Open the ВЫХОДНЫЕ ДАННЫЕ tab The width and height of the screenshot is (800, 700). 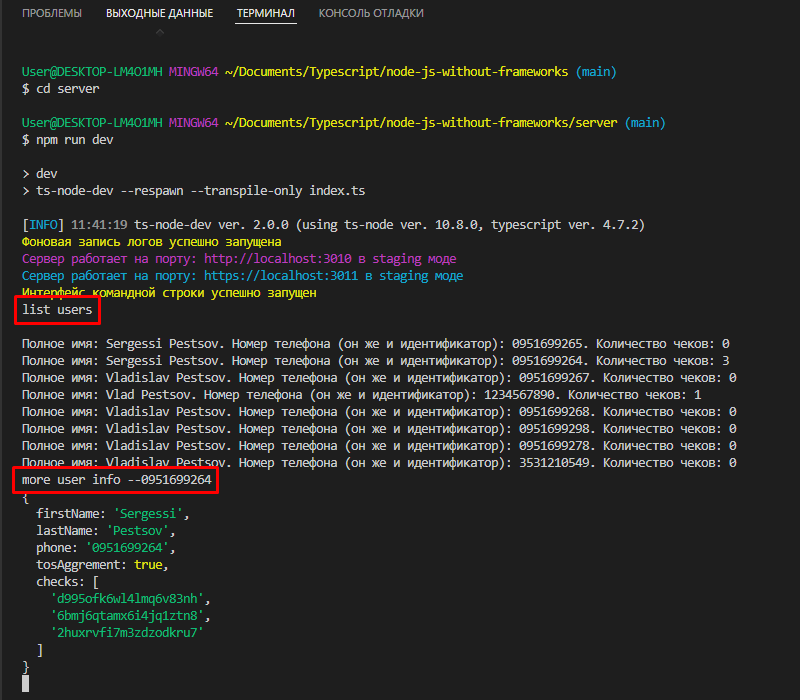[159, 13]
